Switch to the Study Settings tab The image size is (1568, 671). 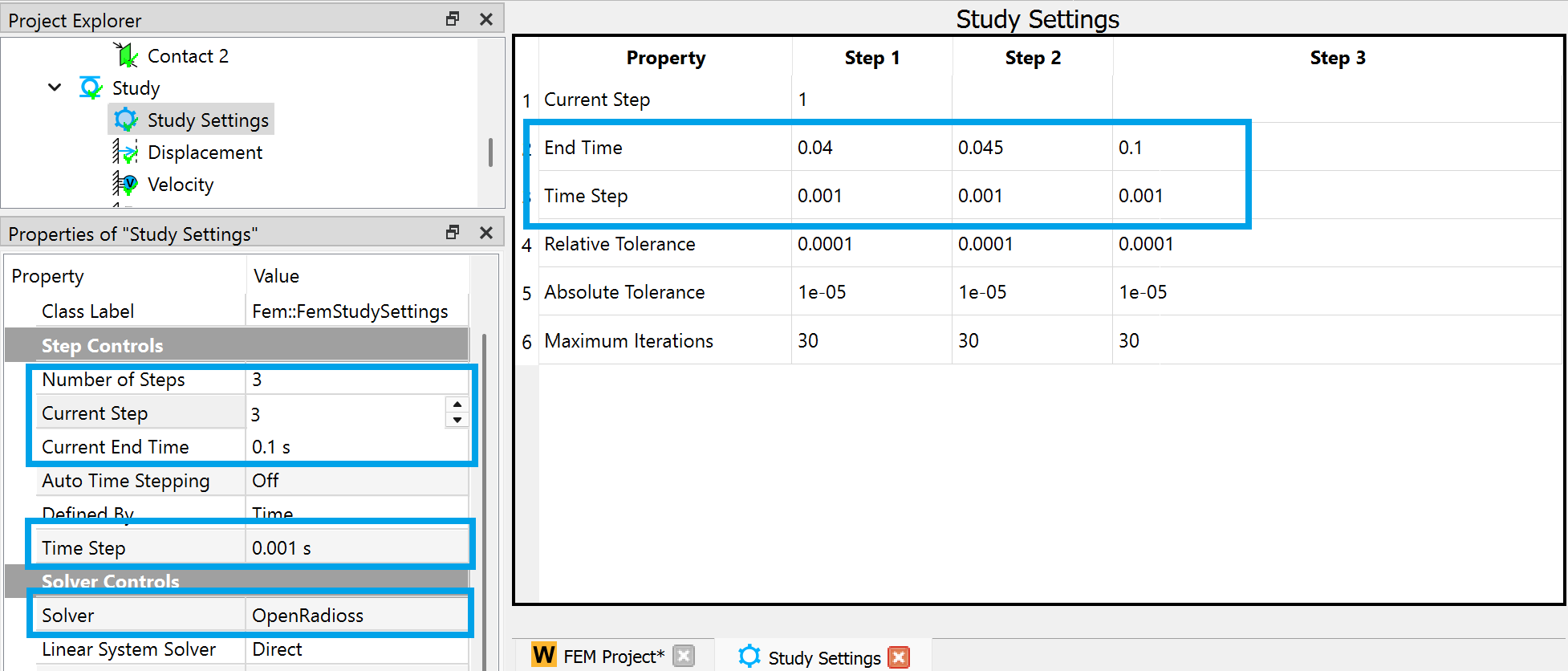[823, 657]
